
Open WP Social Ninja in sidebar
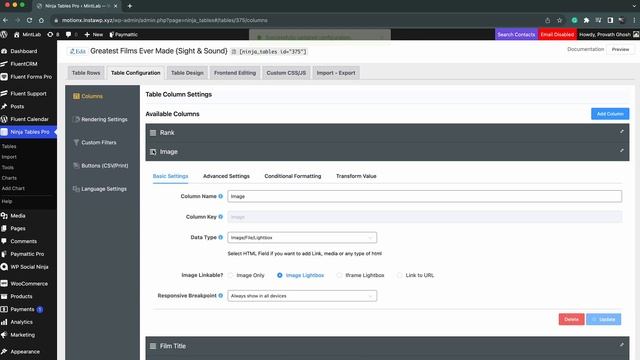[28, 267]
